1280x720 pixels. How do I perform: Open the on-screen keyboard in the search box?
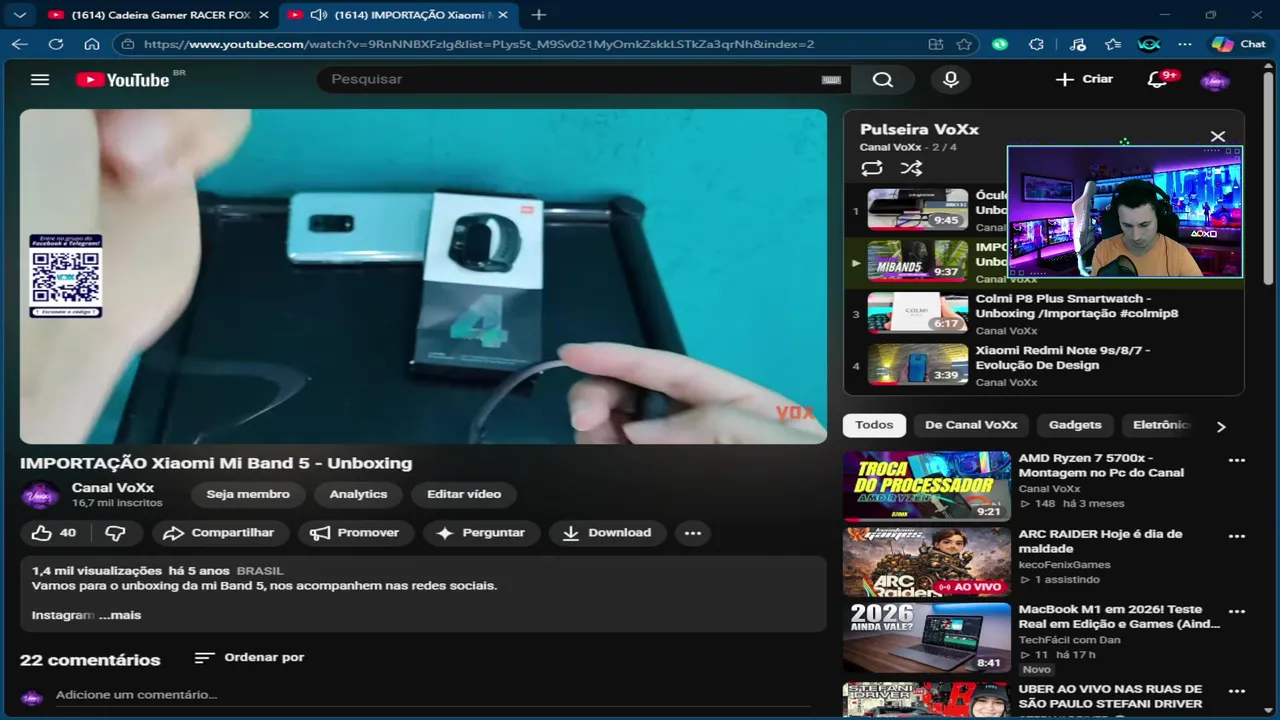click(x=831, y=80)
